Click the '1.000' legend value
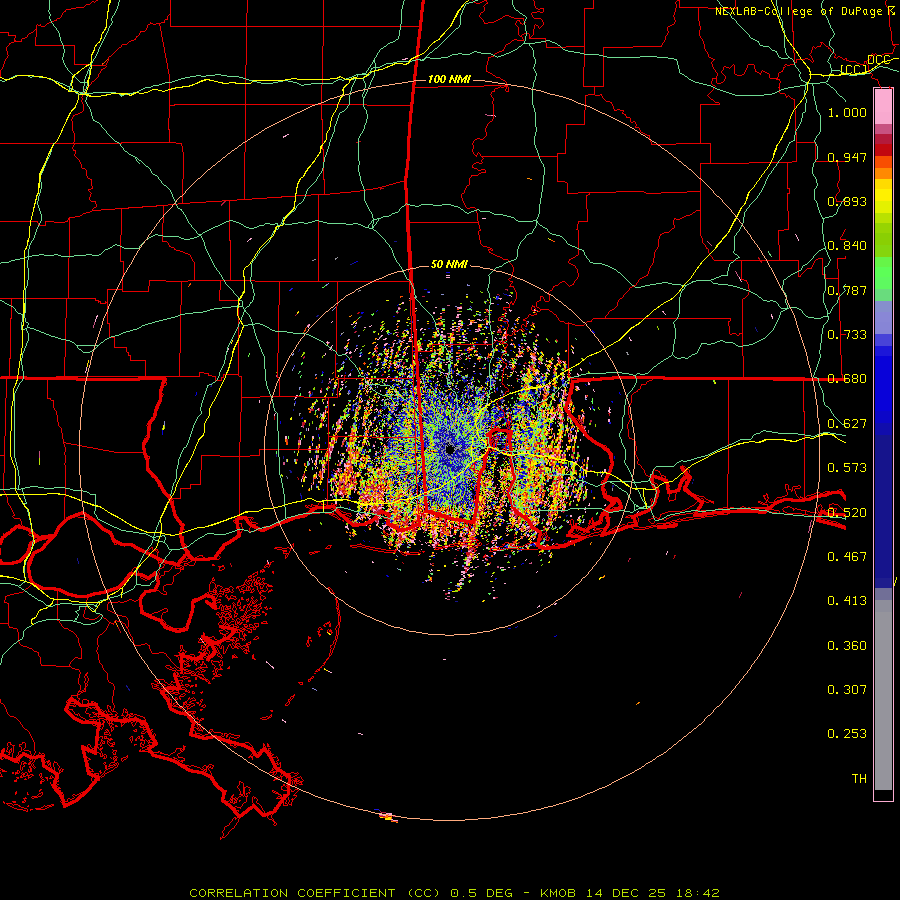 pyautogui.click(x=847, y=112)
